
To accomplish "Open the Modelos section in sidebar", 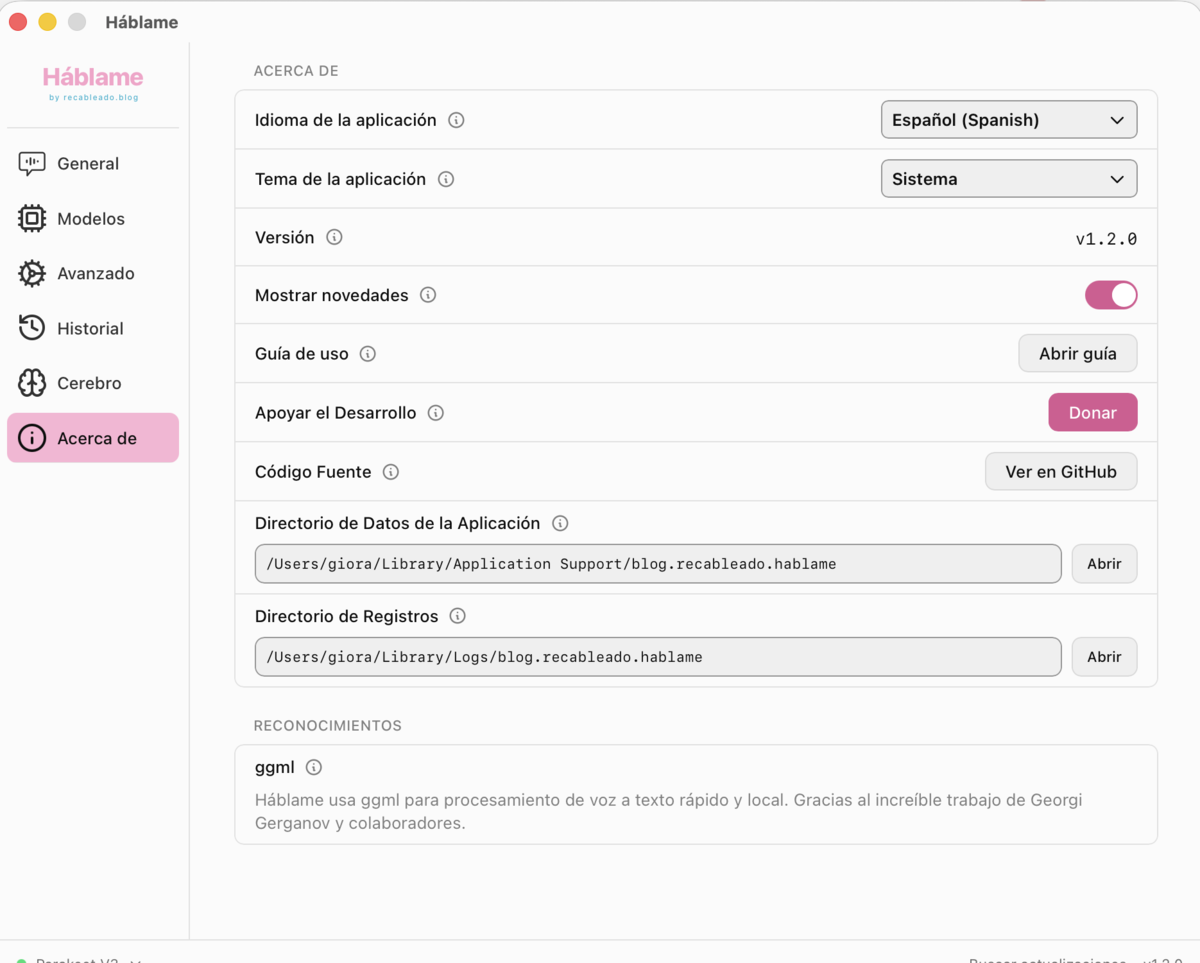I will tap(92, 218).
